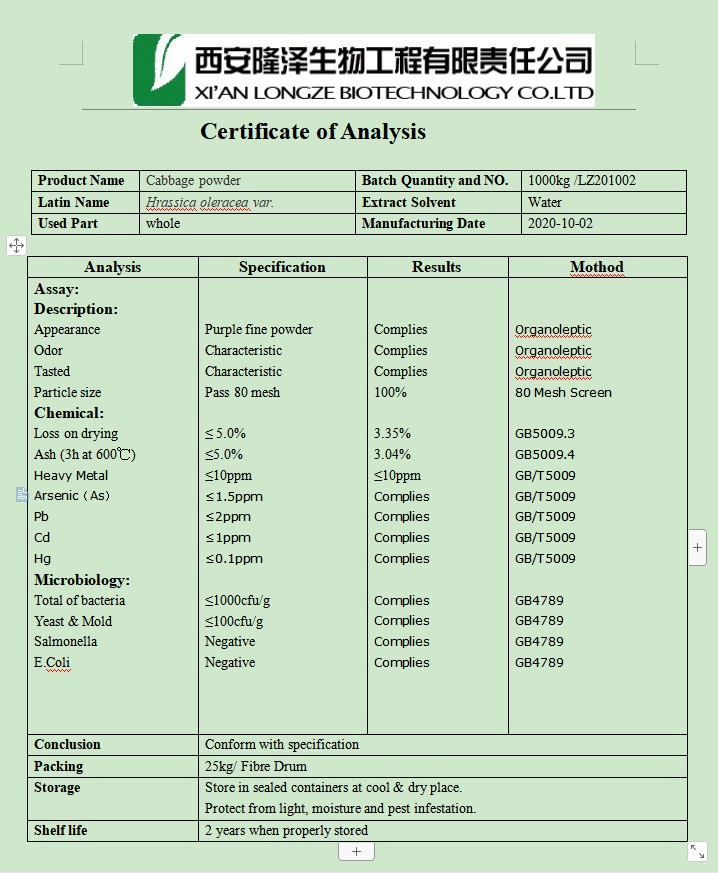This screenshot has width=718, height=873.
Task: Click the 'Particle size' row label
Action: (x=67, y=393)
